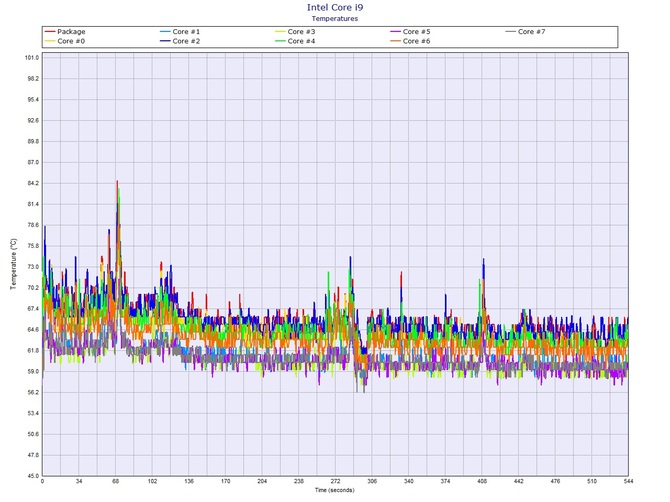
Task: Click the 408 x-axis tick label
Action: pos(482,481)
